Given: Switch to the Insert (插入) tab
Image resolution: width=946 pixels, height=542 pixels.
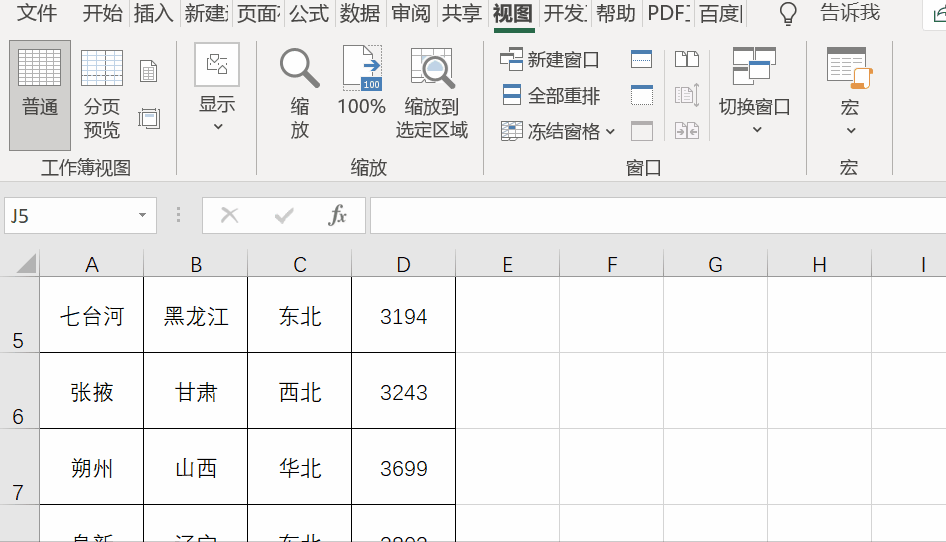Looking at the screenshot, I should (153, 13).
